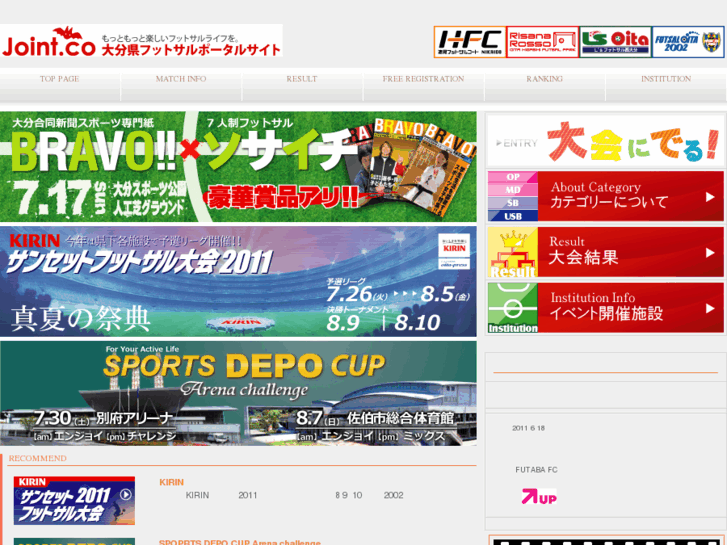
Task: Open the orange KIRIN recommend link
Action: click(172, 482)
